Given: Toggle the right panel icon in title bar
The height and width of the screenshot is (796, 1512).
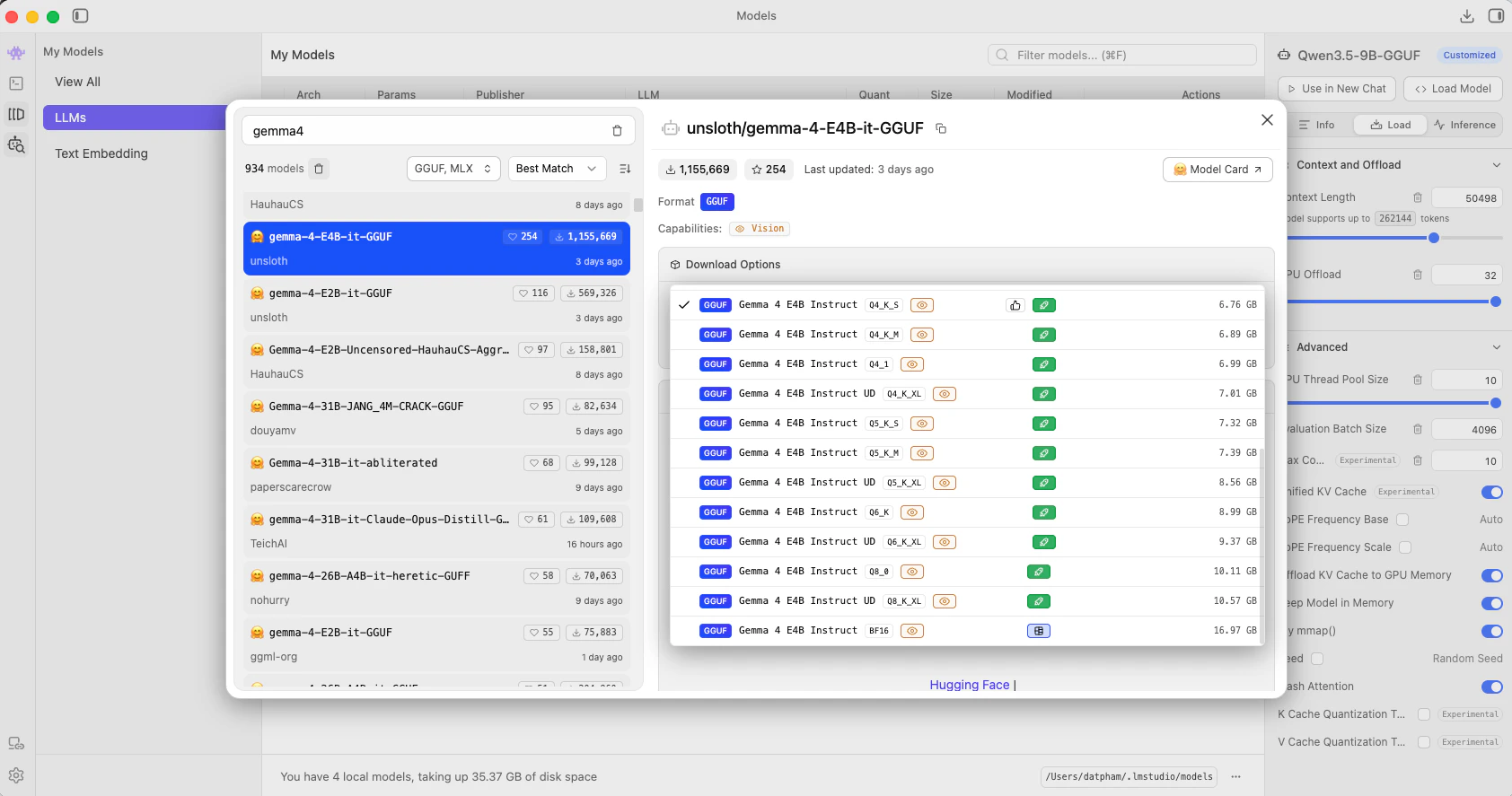Looking at the screenshot, I should (x=1496, y=16).
